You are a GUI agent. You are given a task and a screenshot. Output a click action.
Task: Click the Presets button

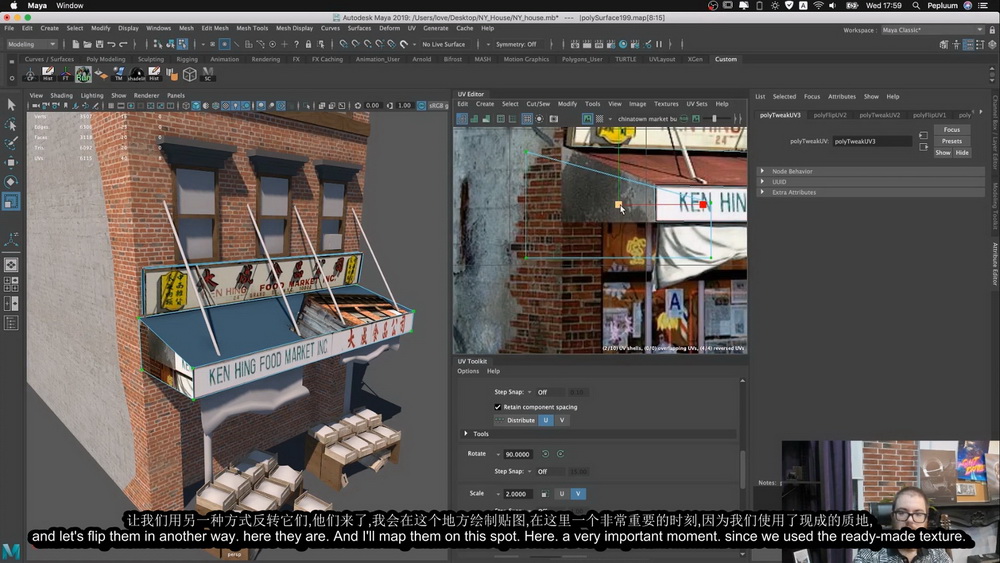pos(952,141)
